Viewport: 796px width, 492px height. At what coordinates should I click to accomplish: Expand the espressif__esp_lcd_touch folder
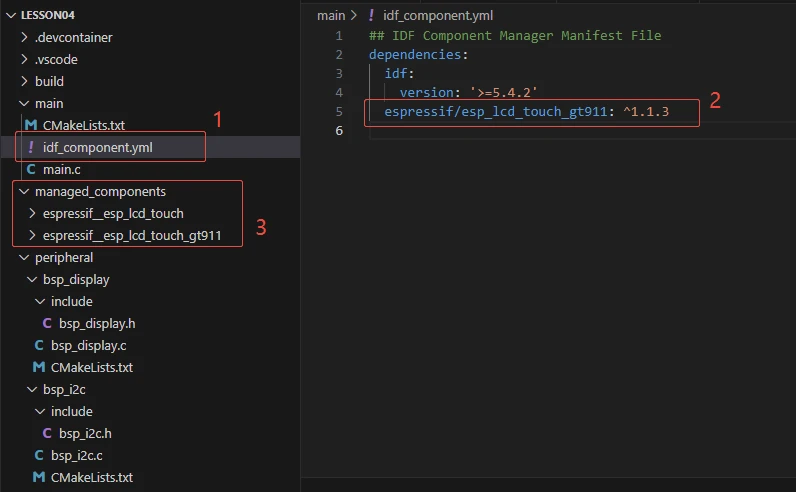[x=33, y=213]
